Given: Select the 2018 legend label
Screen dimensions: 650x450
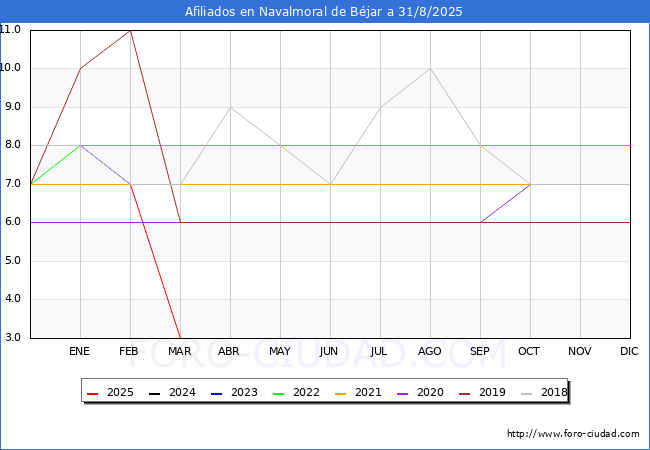Looking at the screenshot, I should point(554,392).
